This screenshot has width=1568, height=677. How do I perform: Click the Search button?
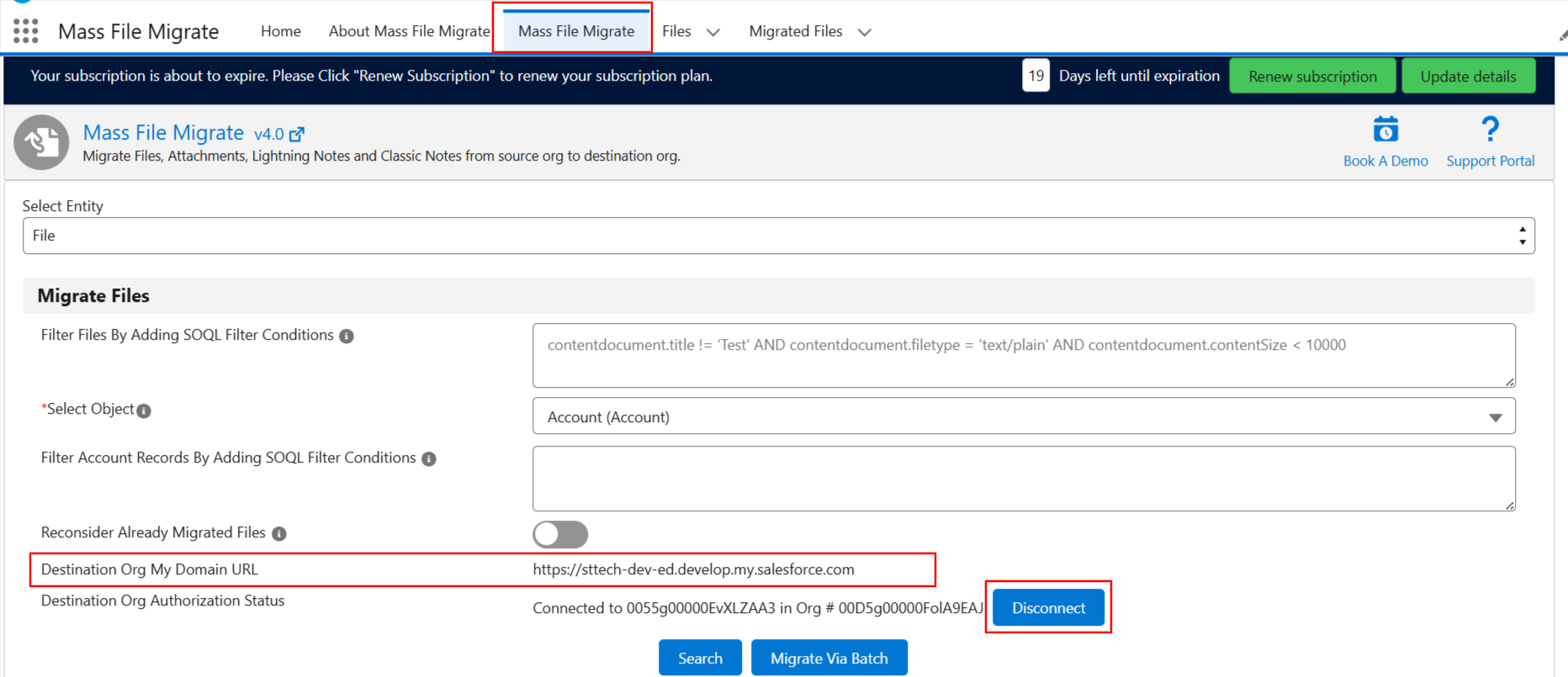point(700,658)
